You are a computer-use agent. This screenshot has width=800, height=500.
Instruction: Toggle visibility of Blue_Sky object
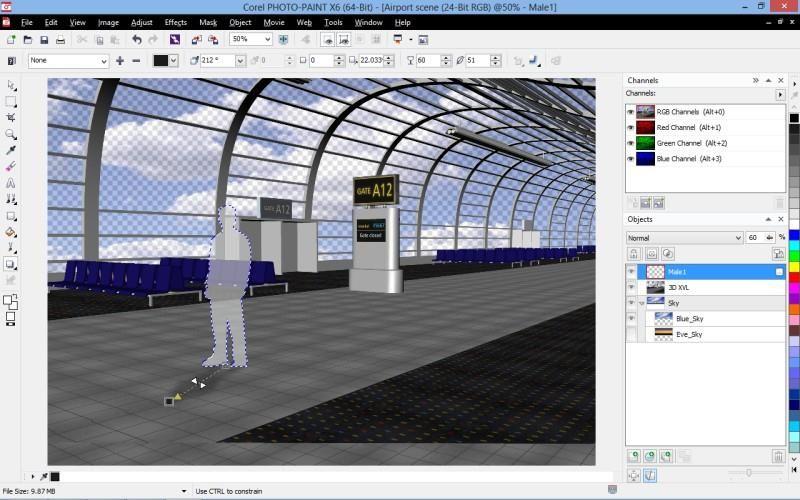631,318
